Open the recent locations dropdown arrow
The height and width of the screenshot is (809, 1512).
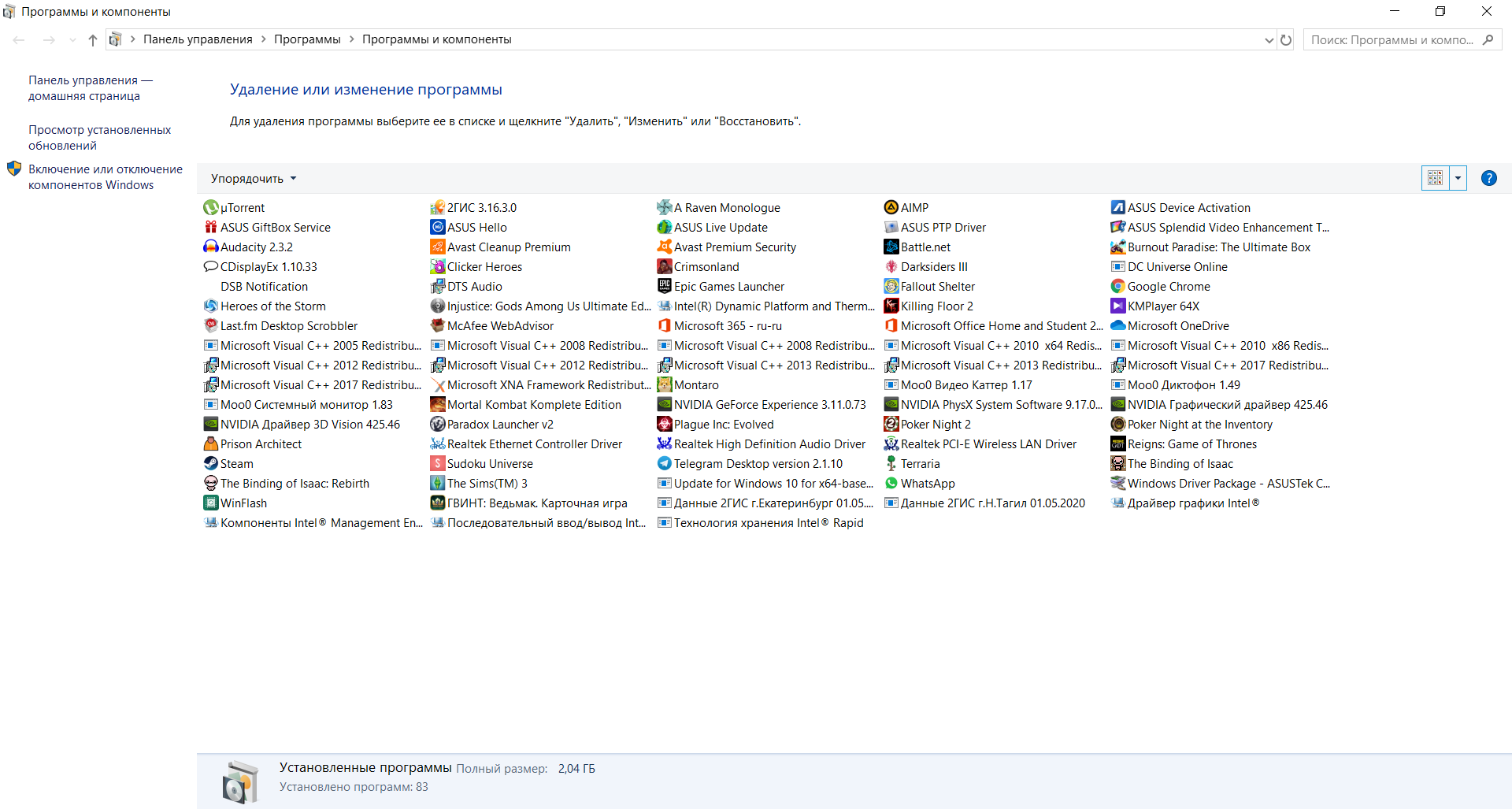72,39
